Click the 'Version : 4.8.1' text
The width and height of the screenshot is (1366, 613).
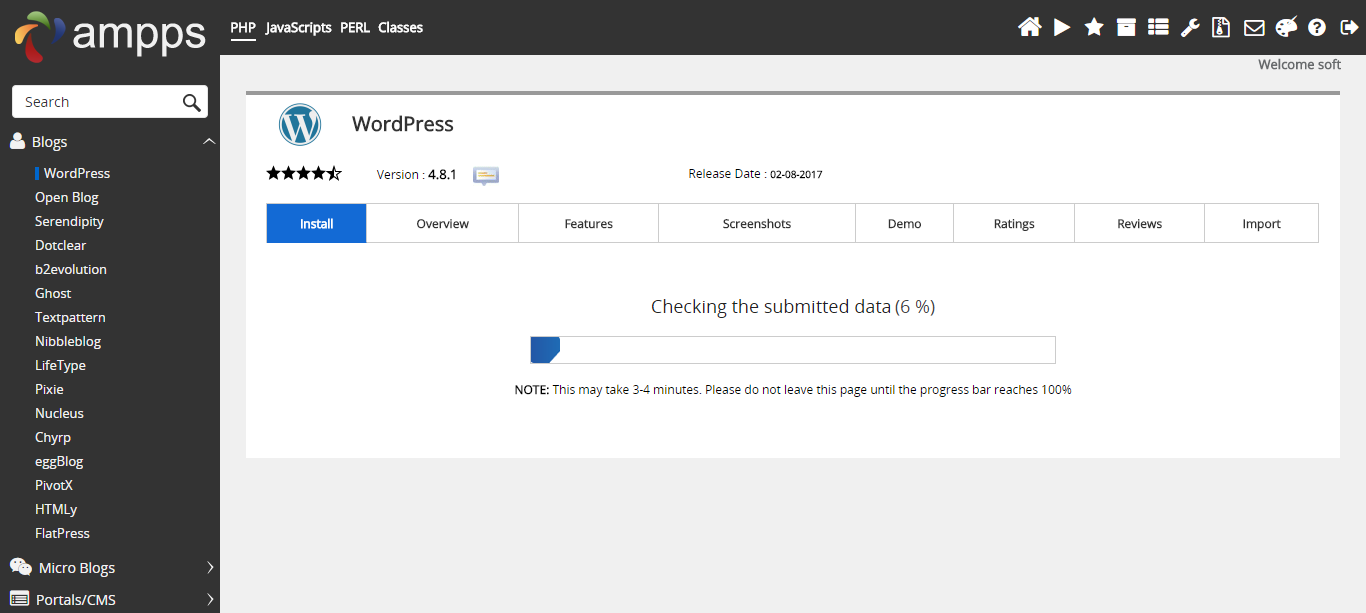[416, 174]
